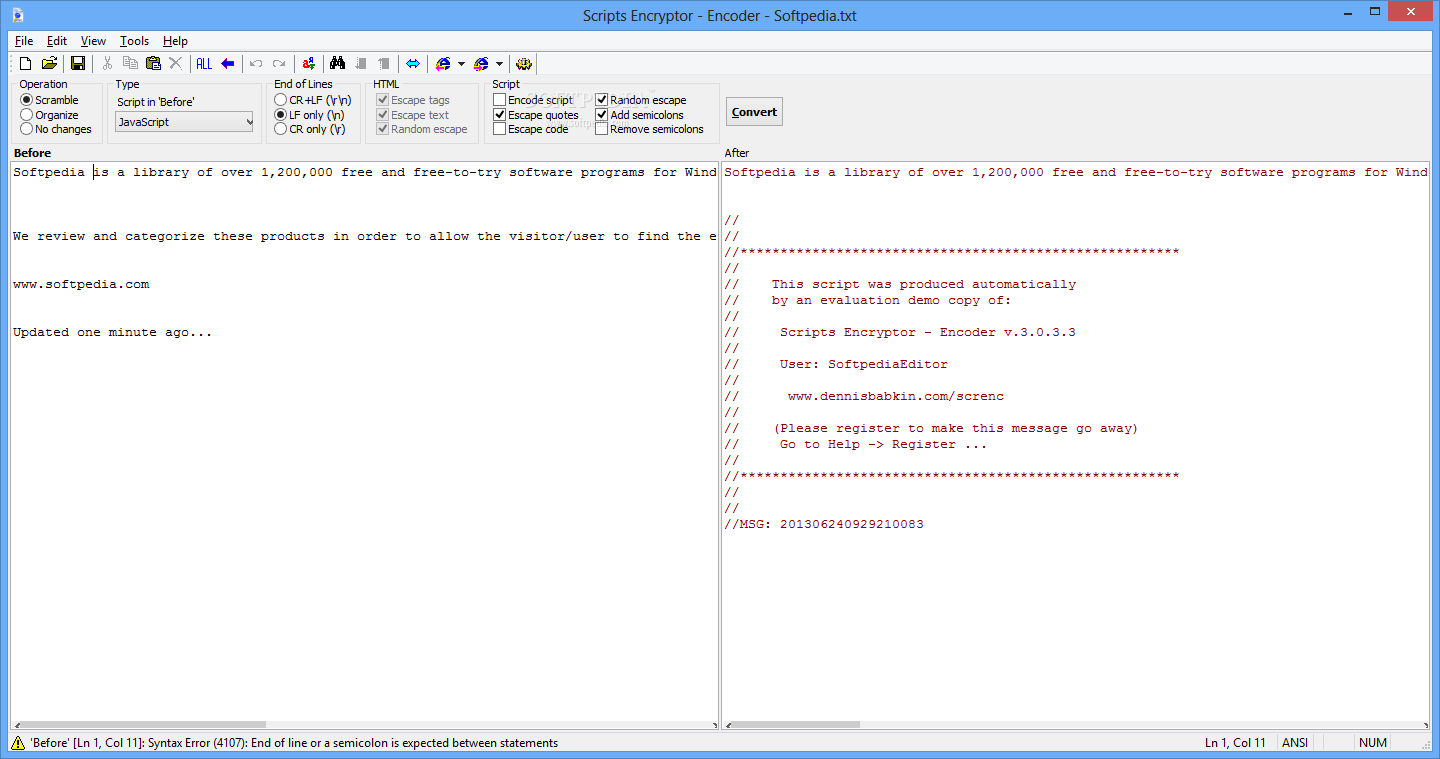Click the Redo toolbar icon

[279, 63]
